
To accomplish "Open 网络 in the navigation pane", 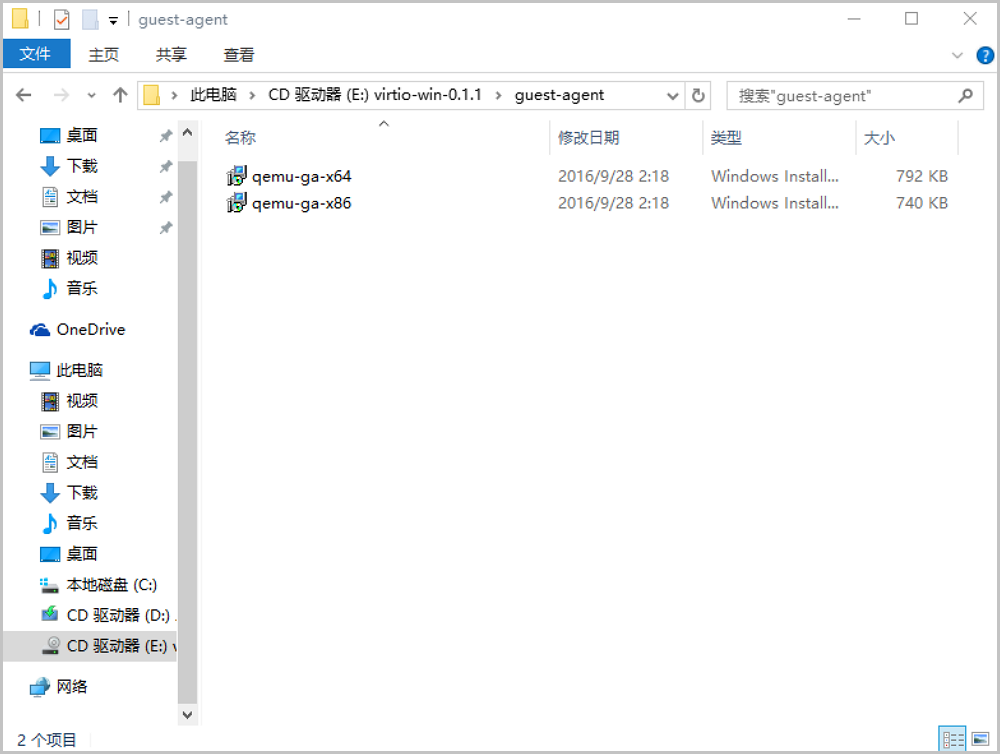I will pos(59,686).
